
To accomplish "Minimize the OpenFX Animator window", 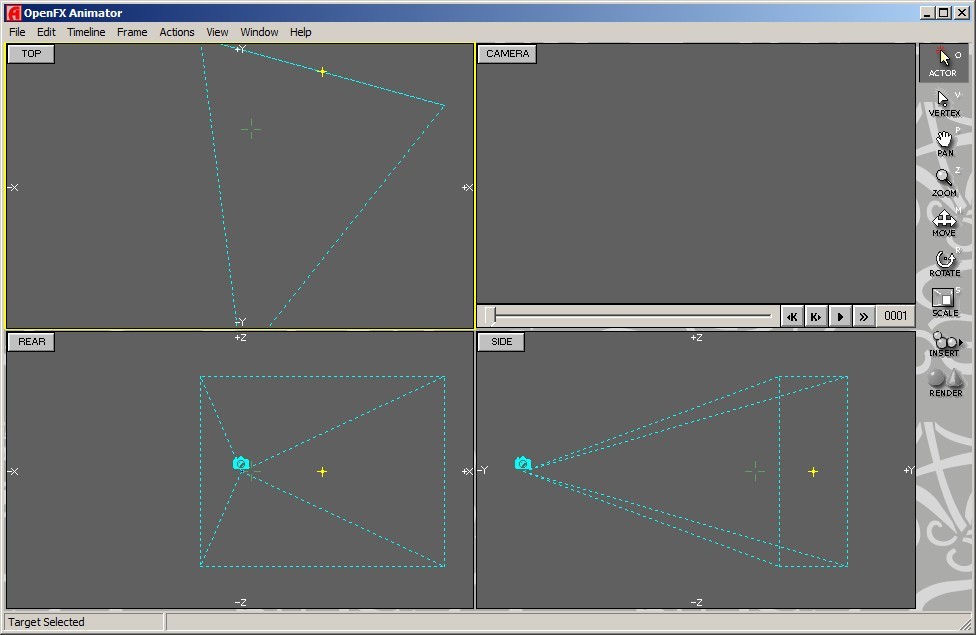I will 927,12.
